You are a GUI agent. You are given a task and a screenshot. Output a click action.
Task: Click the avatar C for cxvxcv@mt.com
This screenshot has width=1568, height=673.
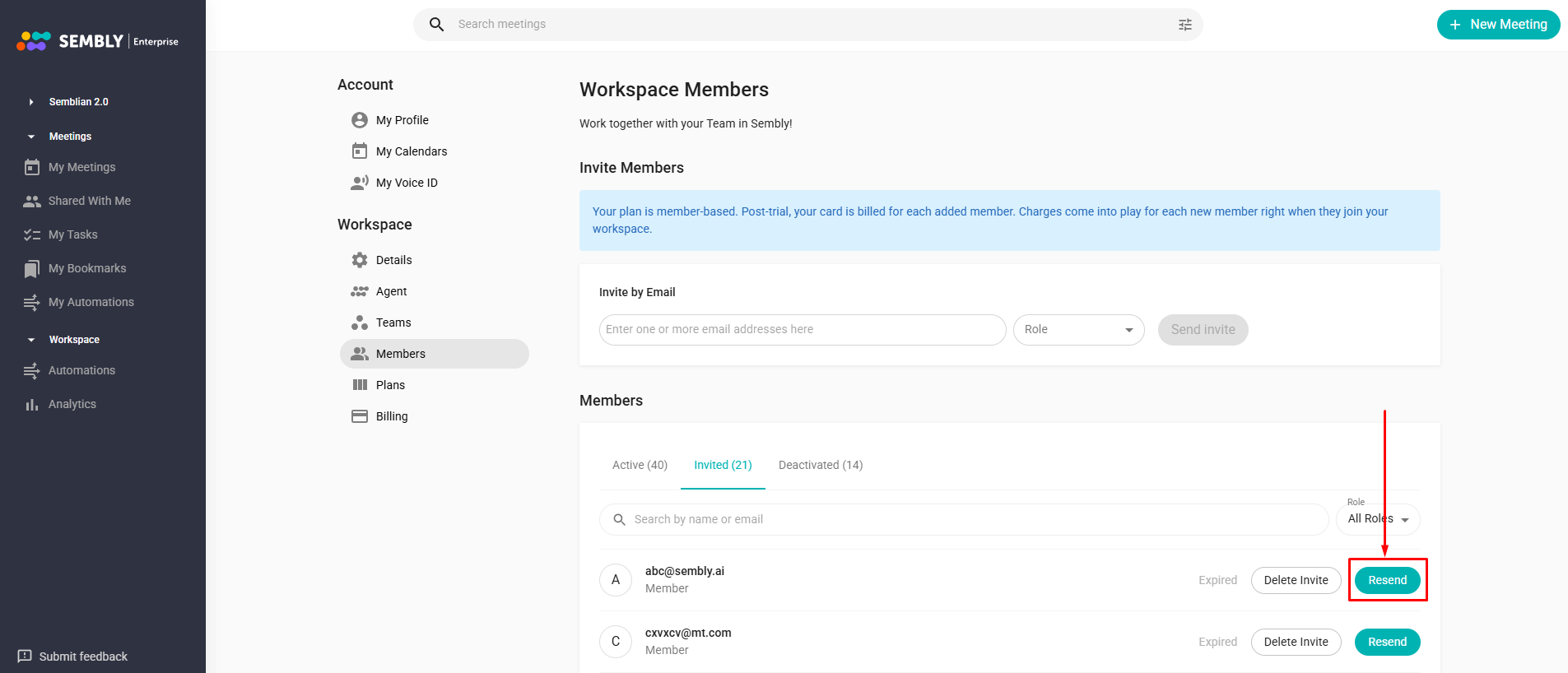(x=616, y=642)
